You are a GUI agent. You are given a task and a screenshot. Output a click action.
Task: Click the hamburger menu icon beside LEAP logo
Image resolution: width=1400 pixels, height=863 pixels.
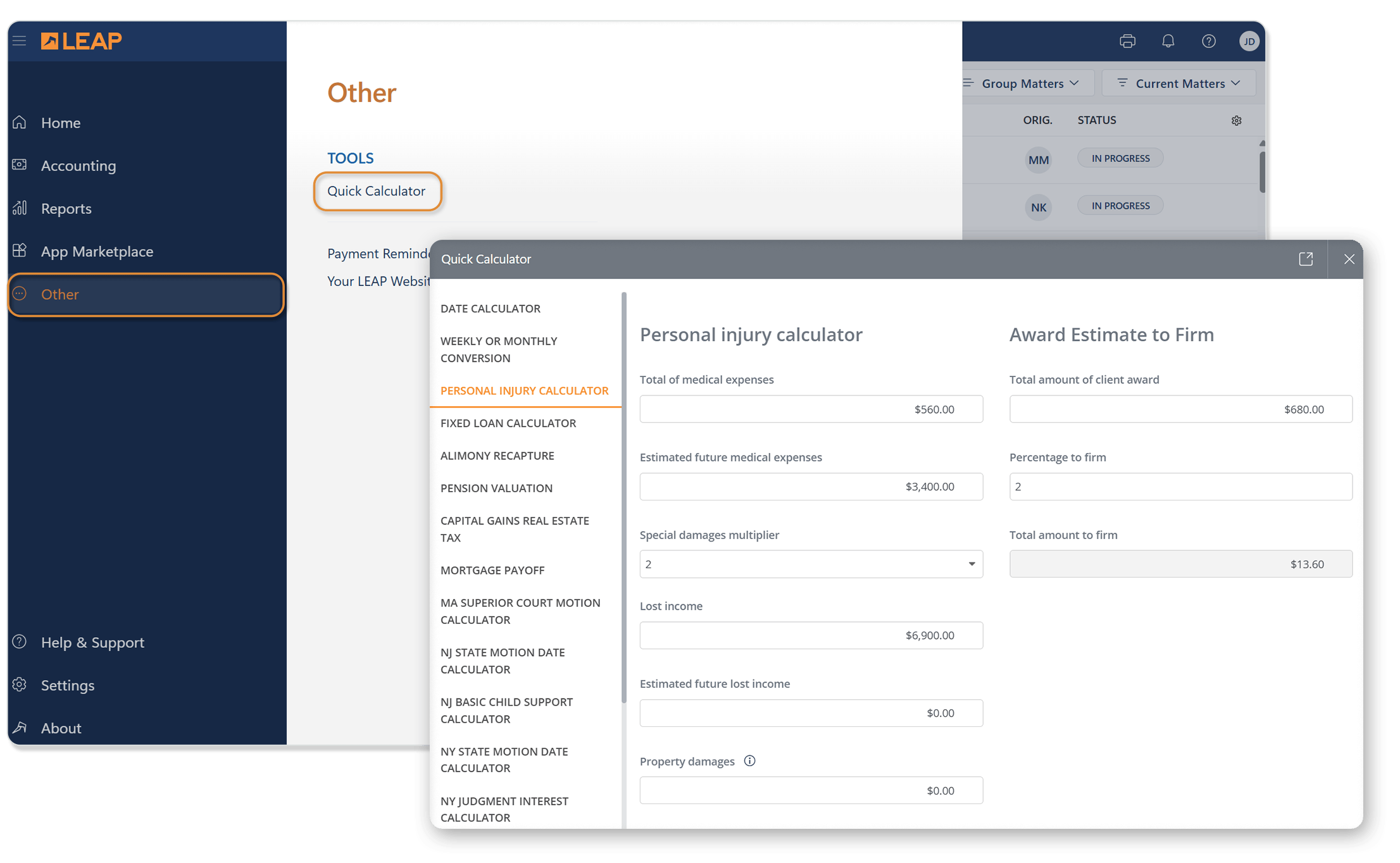[19, 41]
